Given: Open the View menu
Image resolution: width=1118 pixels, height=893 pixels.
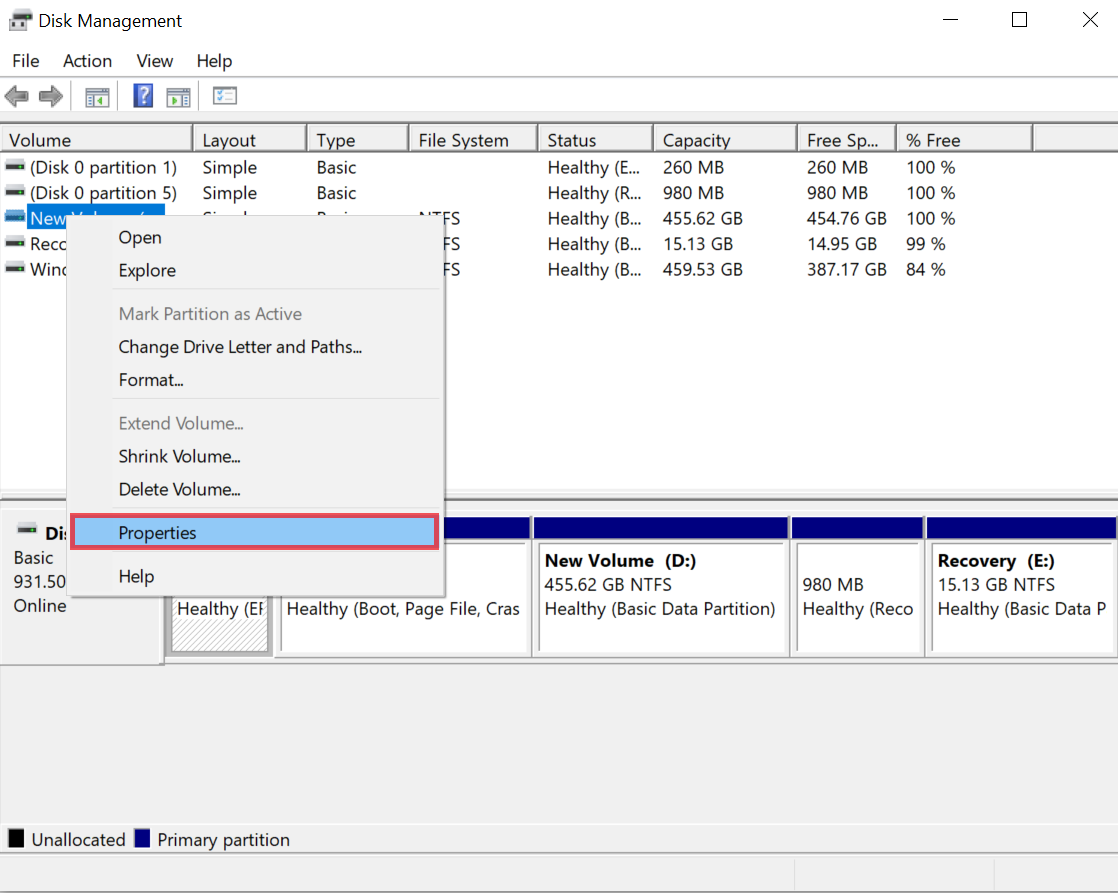Looking at the screenshot, I should click(x=155, y=61).
